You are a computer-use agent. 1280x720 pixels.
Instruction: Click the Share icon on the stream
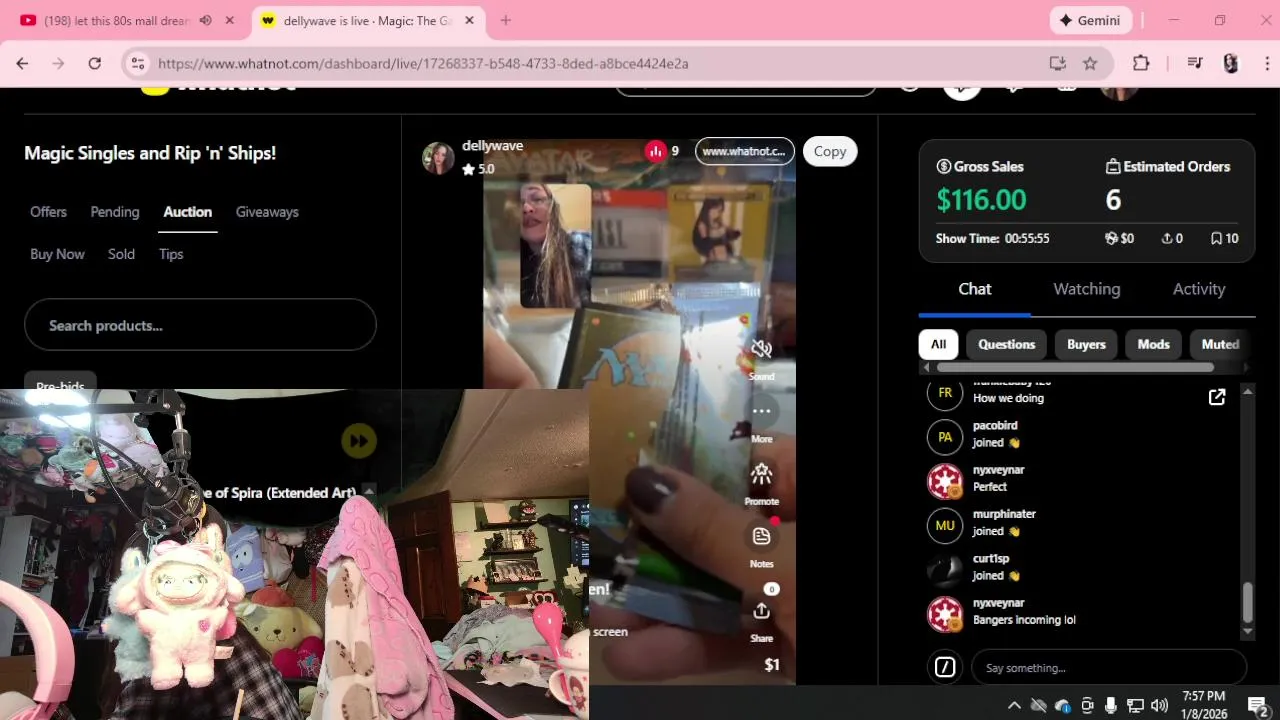click(761, 610)
